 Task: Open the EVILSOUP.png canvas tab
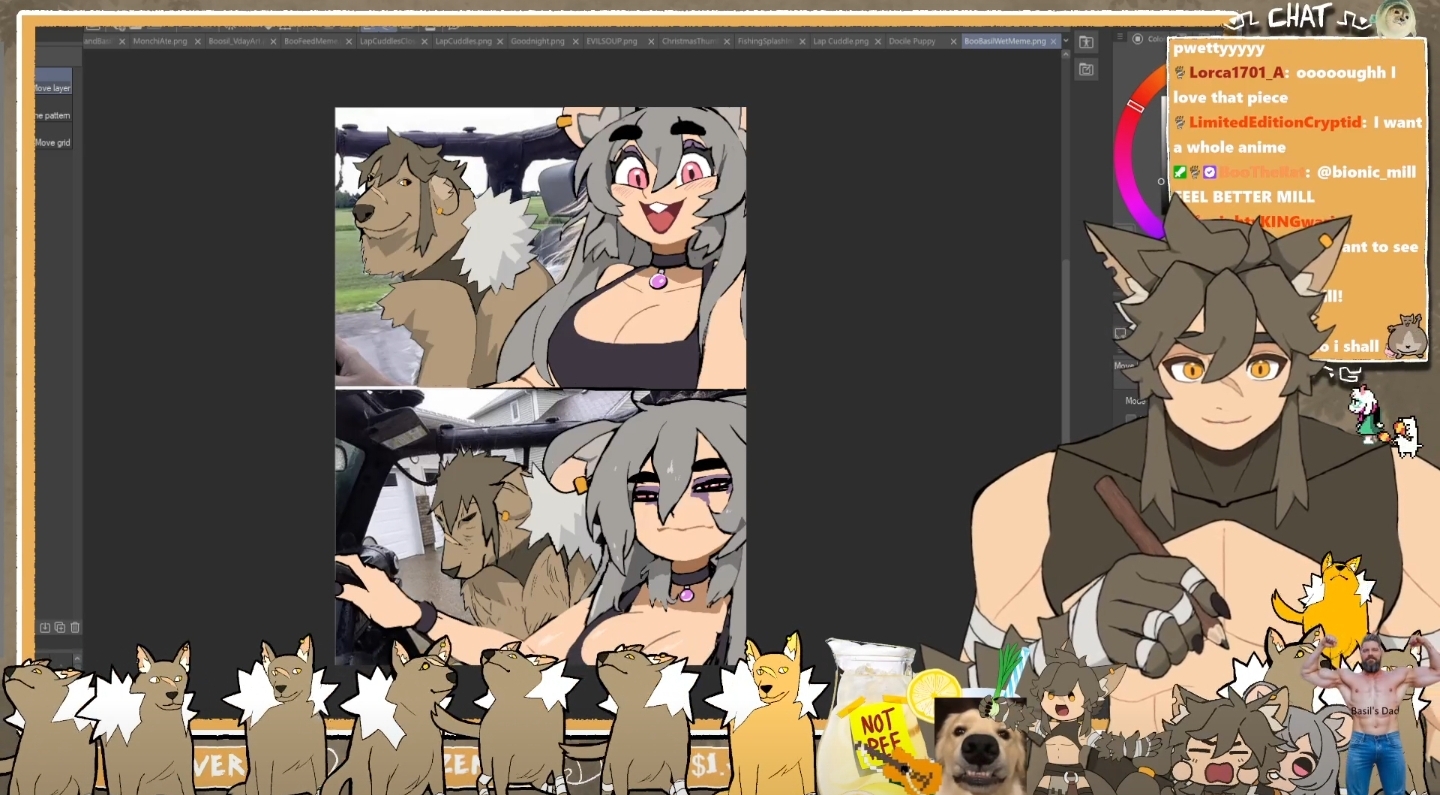(x=613, y=41)
